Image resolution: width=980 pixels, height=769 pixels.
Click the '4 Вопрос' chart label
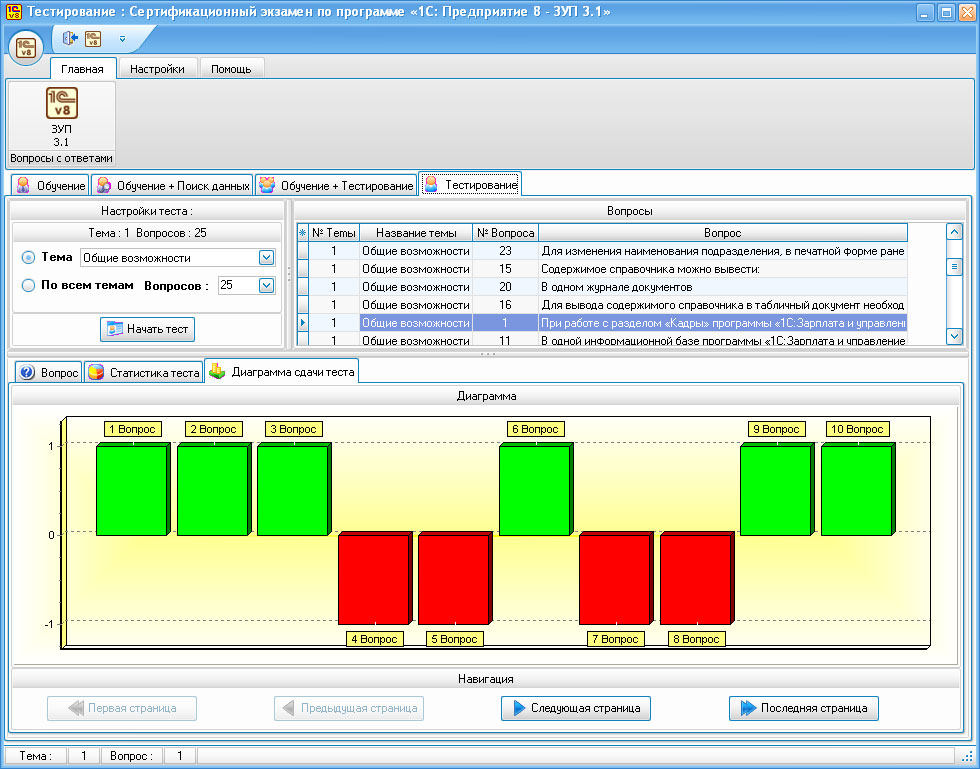[x=374, y=639]
